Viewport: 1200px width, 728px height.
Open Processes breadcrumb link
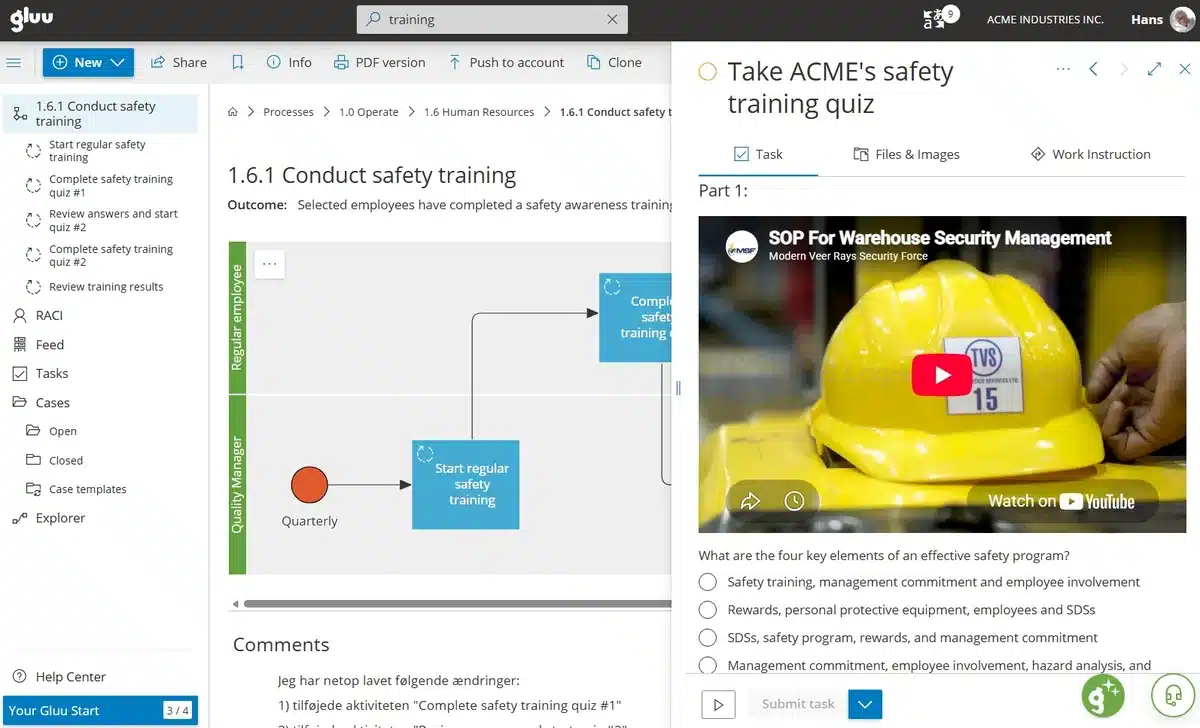point(288,112)
